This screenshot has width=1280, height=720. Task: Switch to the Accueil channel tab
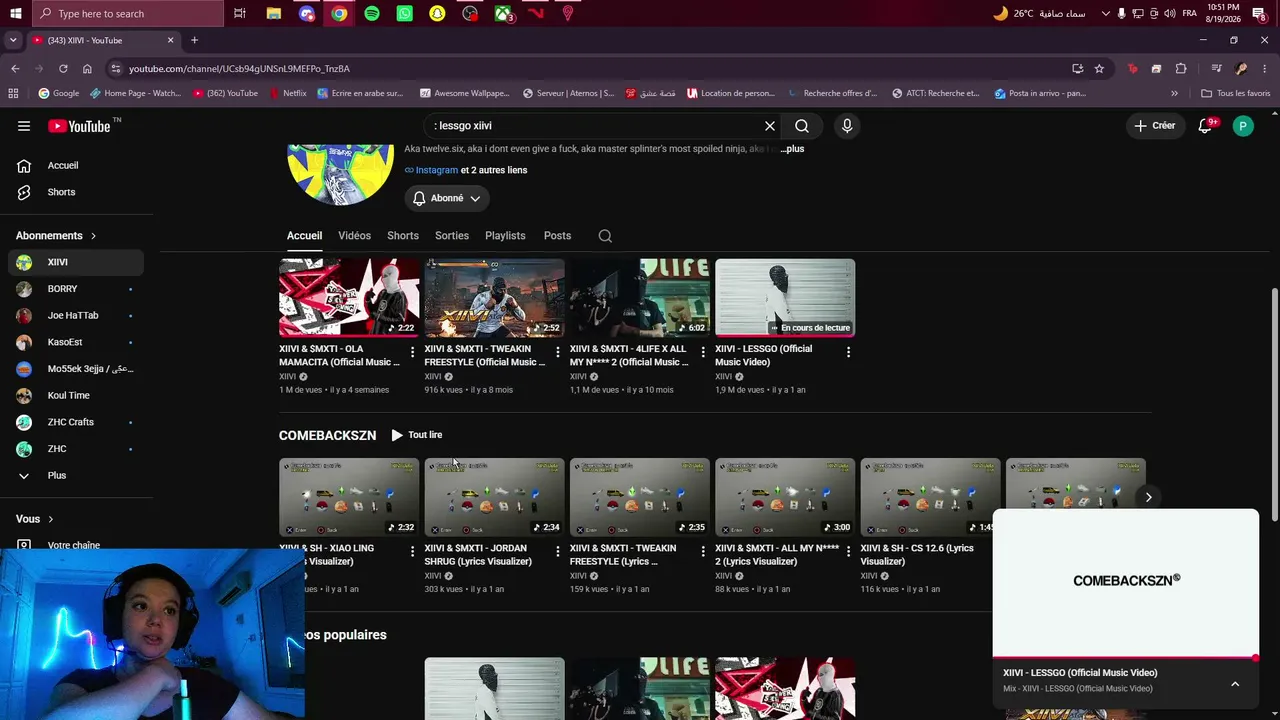304,236
